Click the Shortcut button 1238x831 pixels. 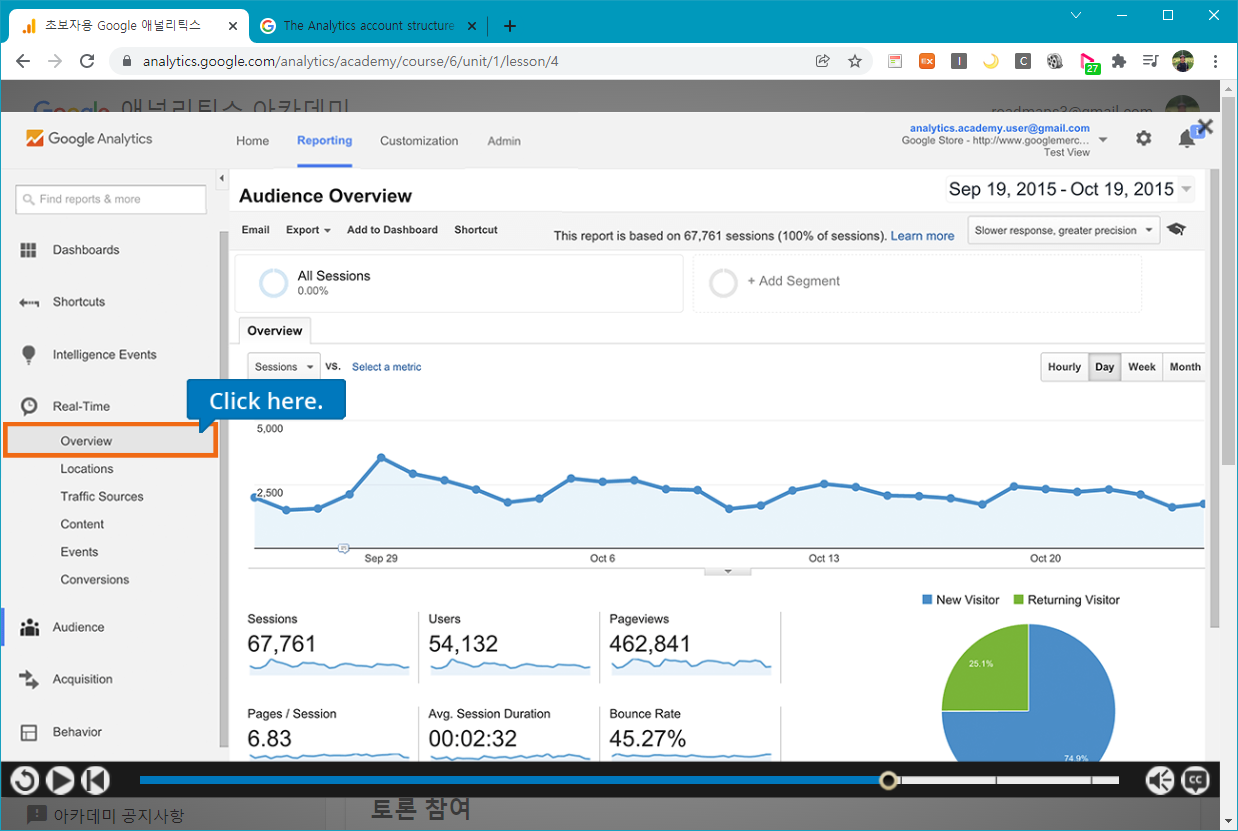476,230
